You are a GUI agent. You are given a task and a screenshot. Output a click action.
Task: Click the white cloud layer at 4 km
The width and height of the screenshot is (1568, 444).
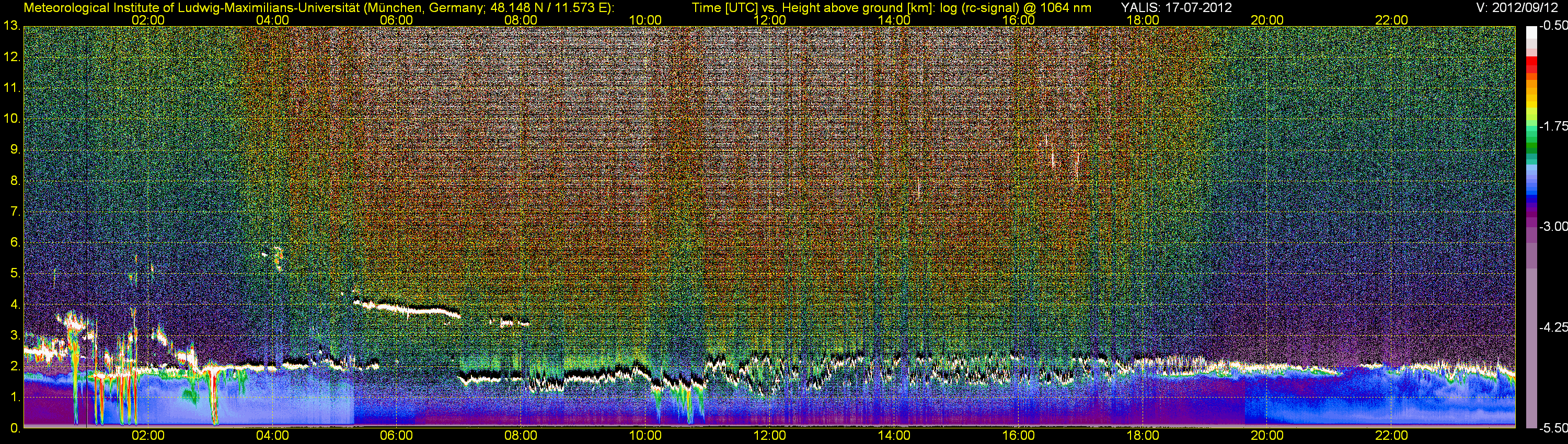coord(408,308)
